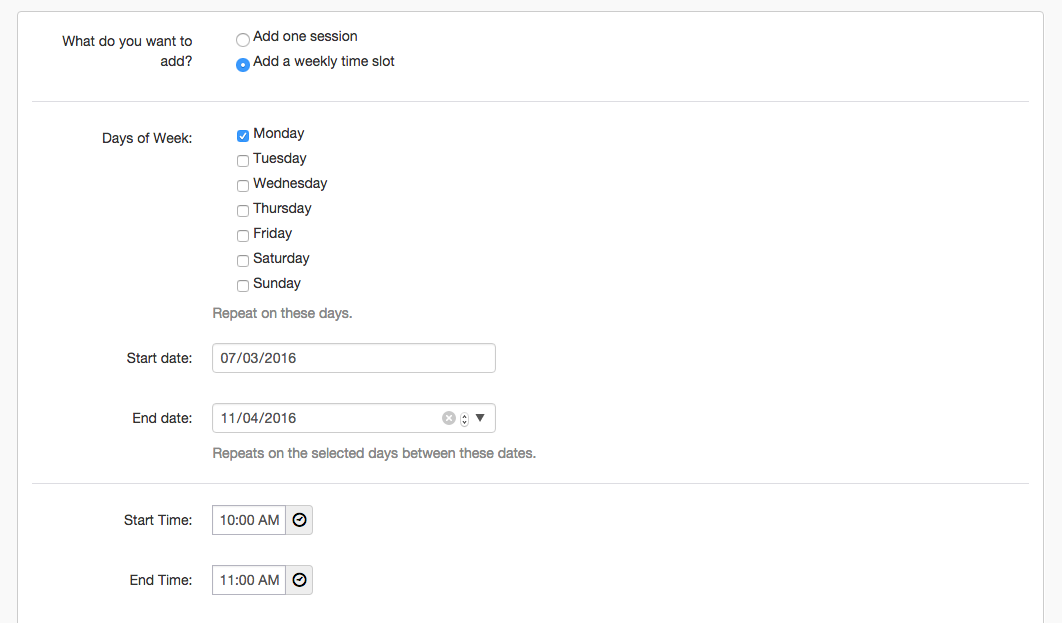This screenshot has height=623, width=1062.
Task: Click the Wednesday label text
Action: click(290, 184)
